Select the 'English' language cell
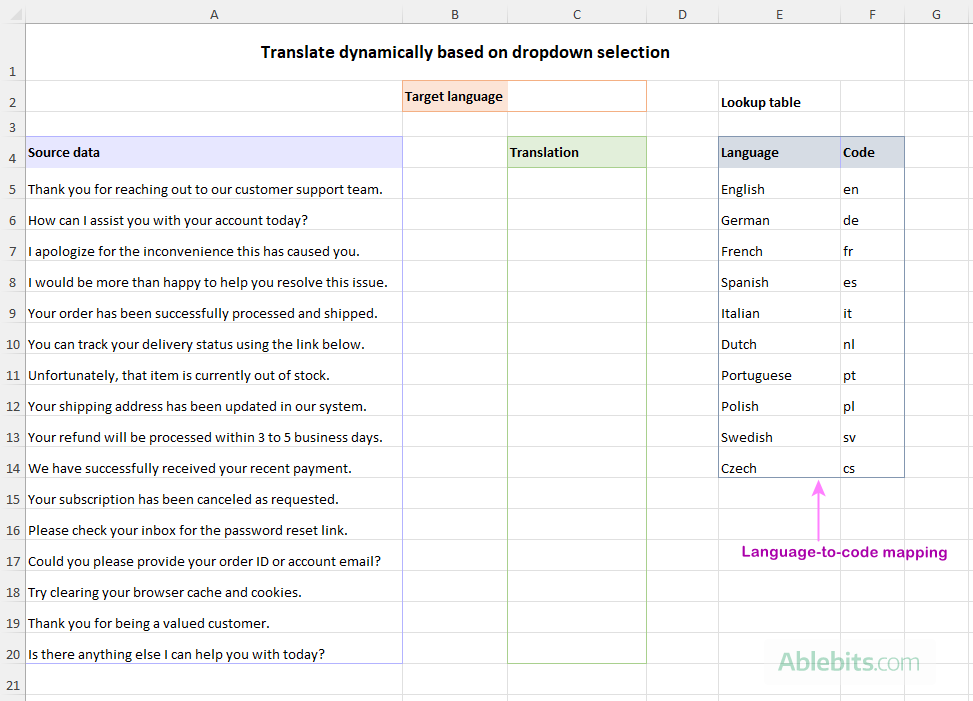973x701 pixels. click(x=779, y=184)
